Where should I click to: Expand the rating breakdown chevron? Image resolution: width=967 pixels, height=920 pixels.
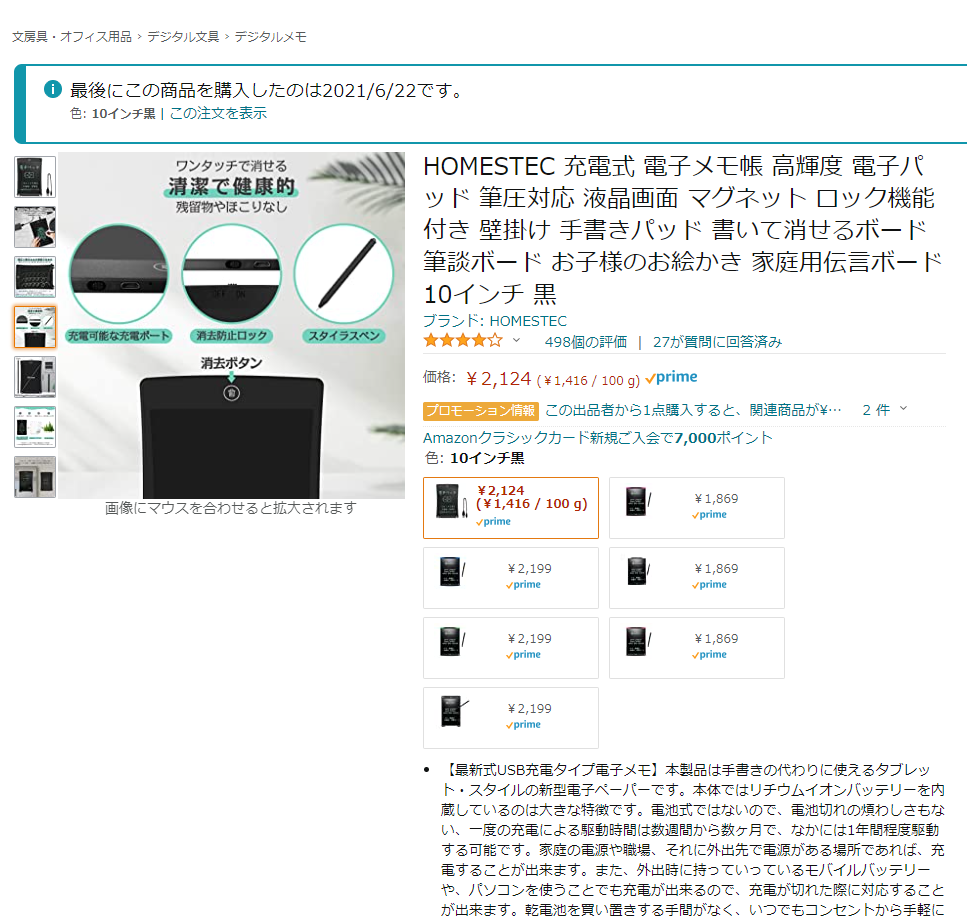517,340
